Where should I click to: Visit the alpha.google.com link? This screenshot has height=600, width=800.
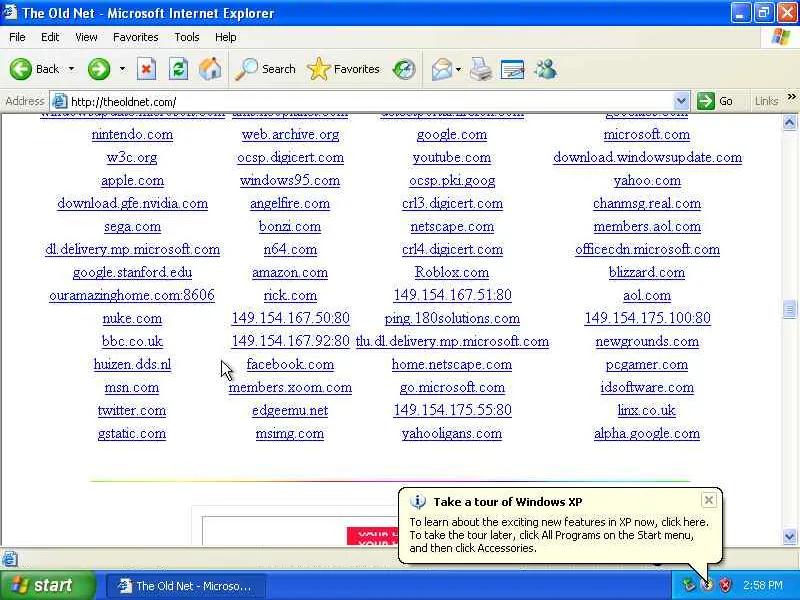(x=647, y=434)
